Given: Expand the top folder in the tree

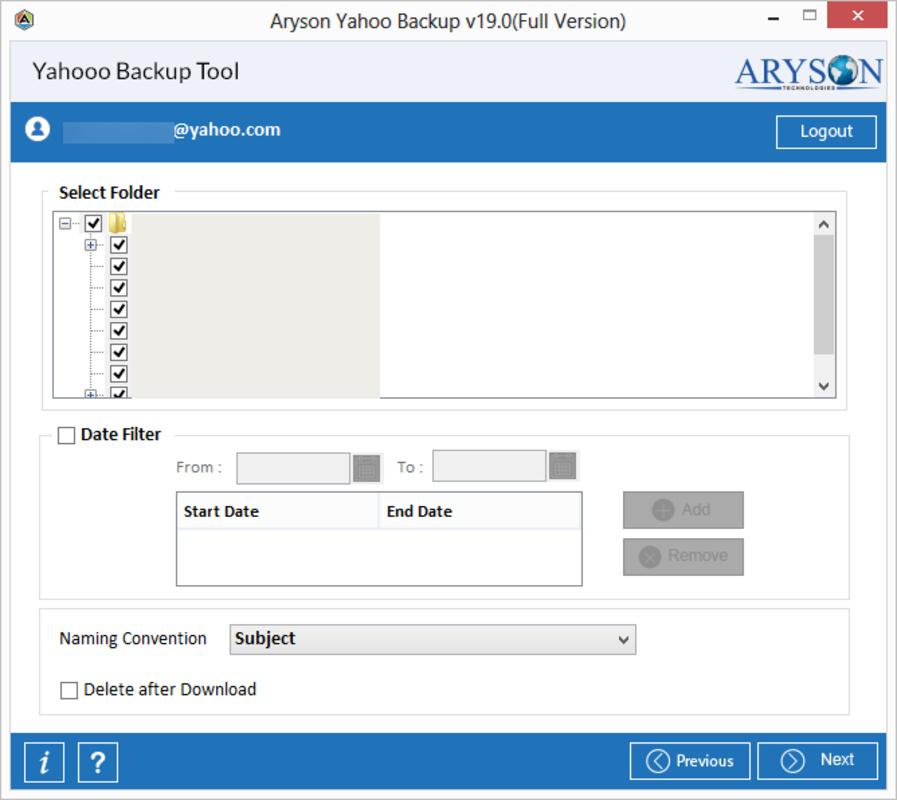Looking at the screenshot, I should 90,243.
